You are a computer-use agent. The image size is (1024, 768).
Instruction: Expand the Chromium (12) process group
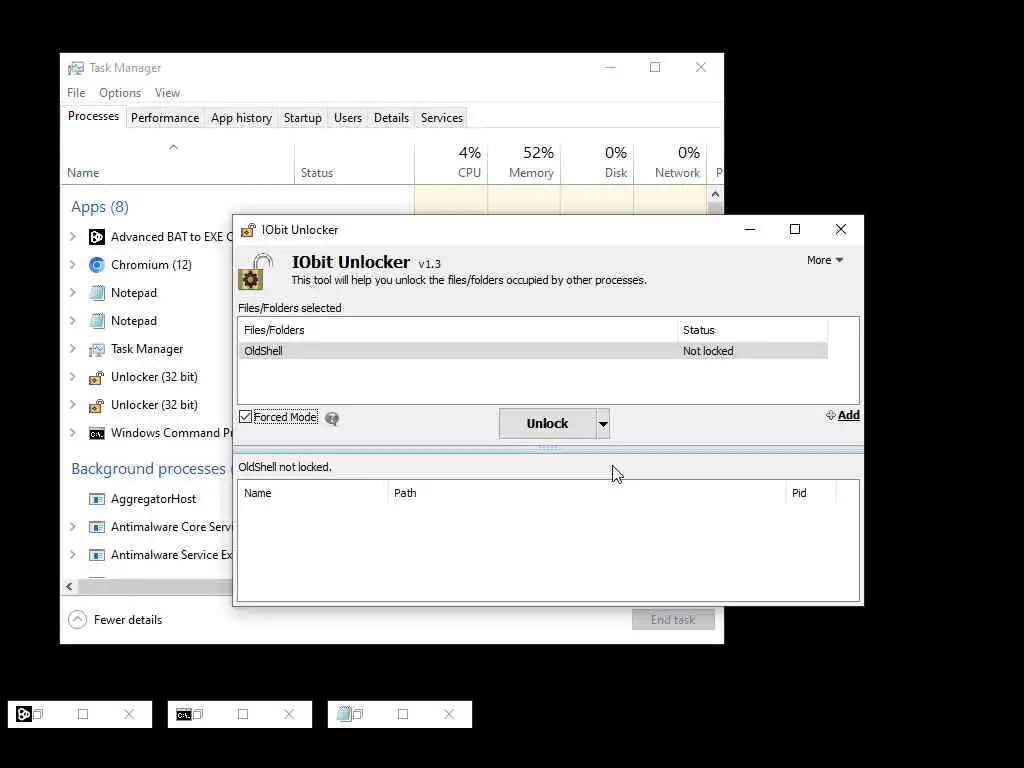[73, 264]
